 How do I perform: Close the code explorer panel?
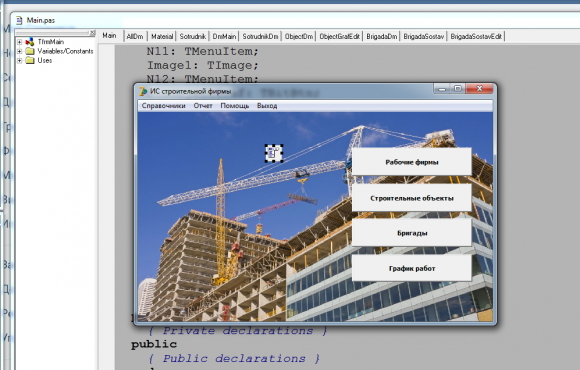point(92,33)
